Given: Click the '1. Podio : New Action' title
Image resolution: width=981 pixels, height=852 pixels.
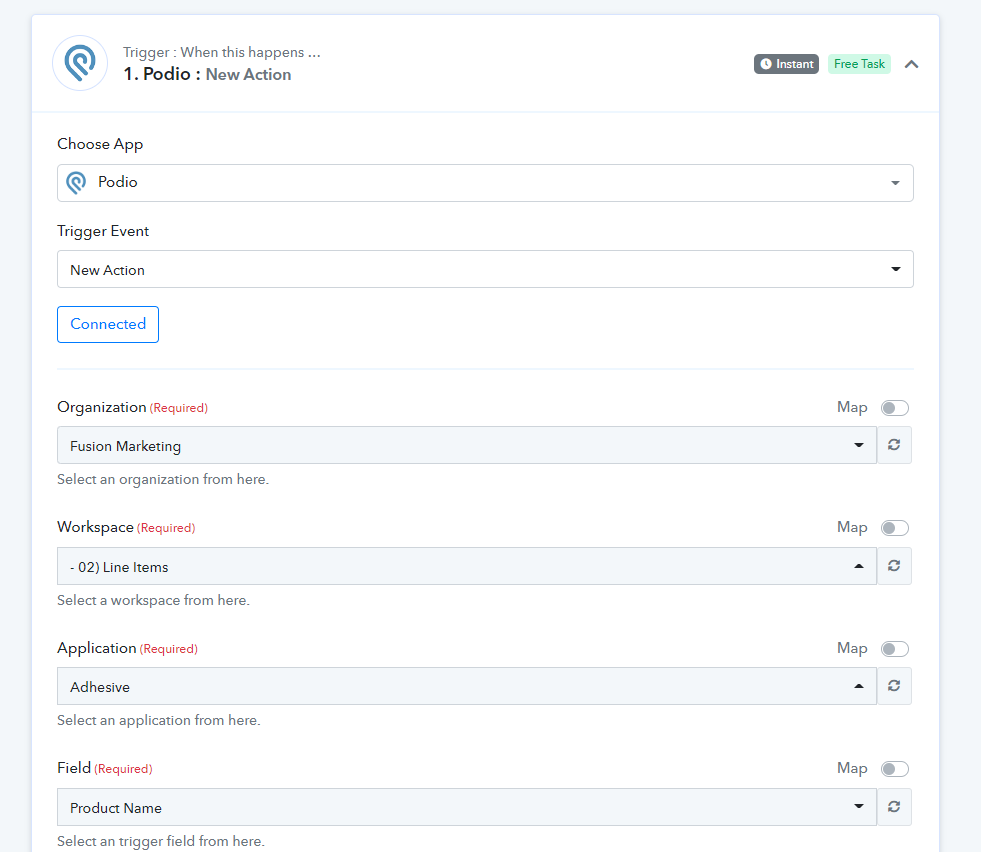Looking at the screenshot, I should [207, 74].
